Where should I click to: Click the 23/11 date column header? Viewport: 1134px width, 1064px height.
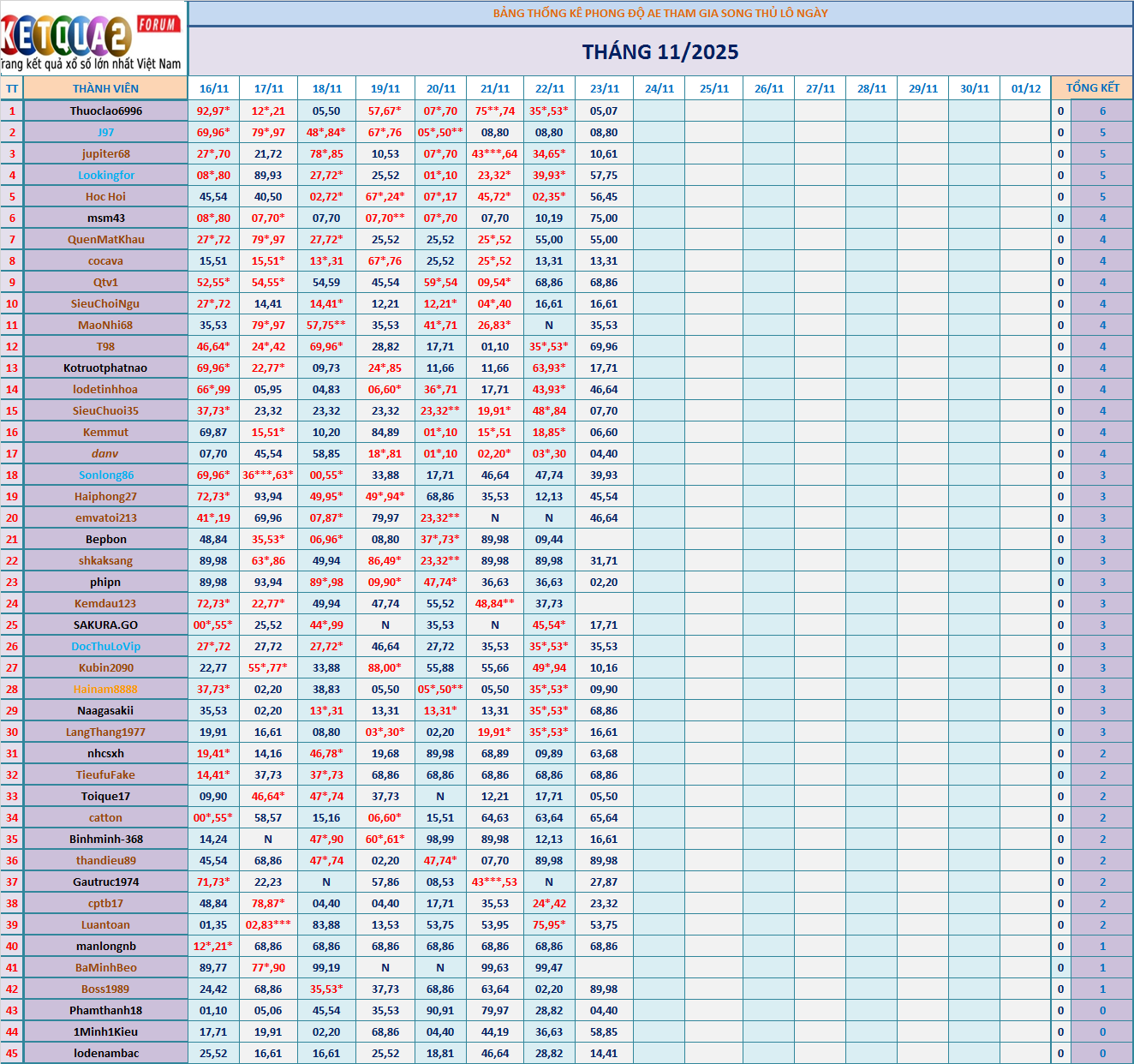[x=604, y=88]
